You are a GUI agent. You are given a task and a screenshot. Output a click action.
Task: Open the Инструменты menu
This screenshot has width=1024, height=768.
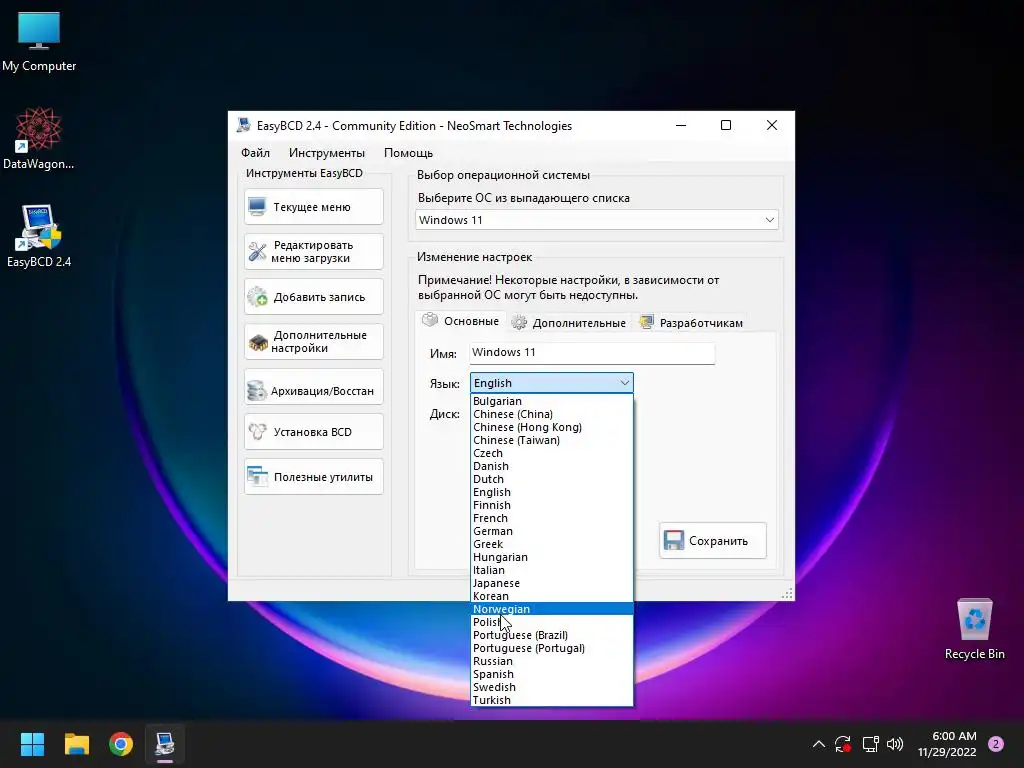(327, 153)
